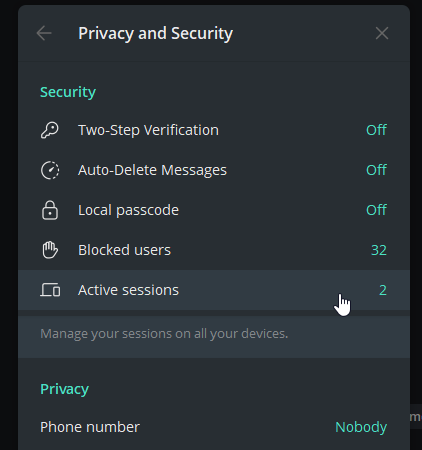Click the Off value for Two-Step Verification
The width and height of the screenshot is (422, 450).
point(376,130)
